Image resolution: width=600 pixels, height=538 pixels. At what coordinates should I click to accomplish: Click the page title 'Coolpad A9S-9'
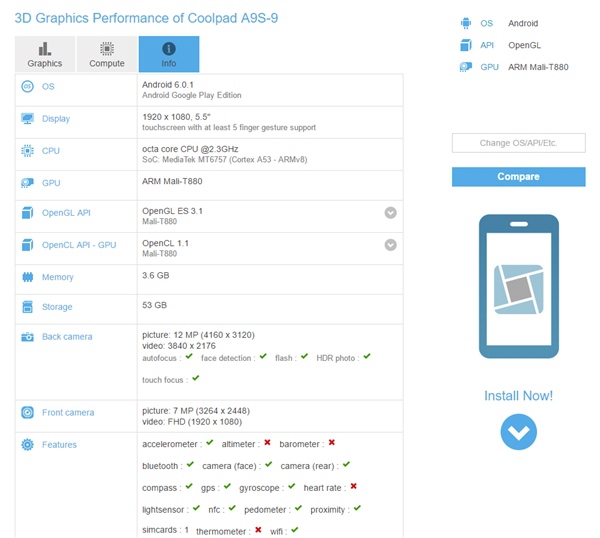(x=233, y=18)
